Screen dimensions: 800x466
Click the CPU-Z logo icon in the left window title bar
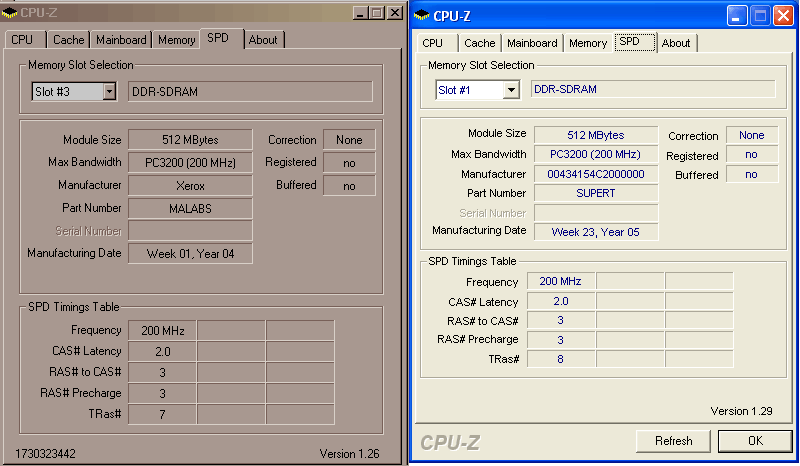[10, 12]
